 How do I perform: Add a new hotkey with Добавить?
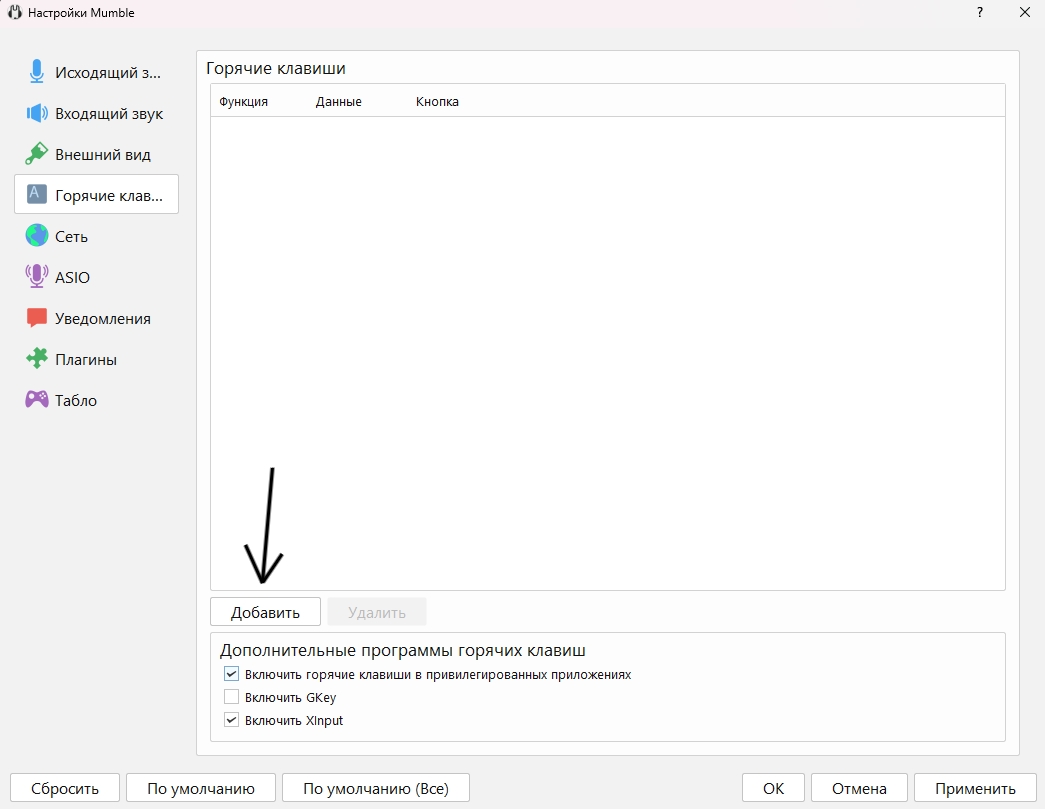[x=265, y=612]
